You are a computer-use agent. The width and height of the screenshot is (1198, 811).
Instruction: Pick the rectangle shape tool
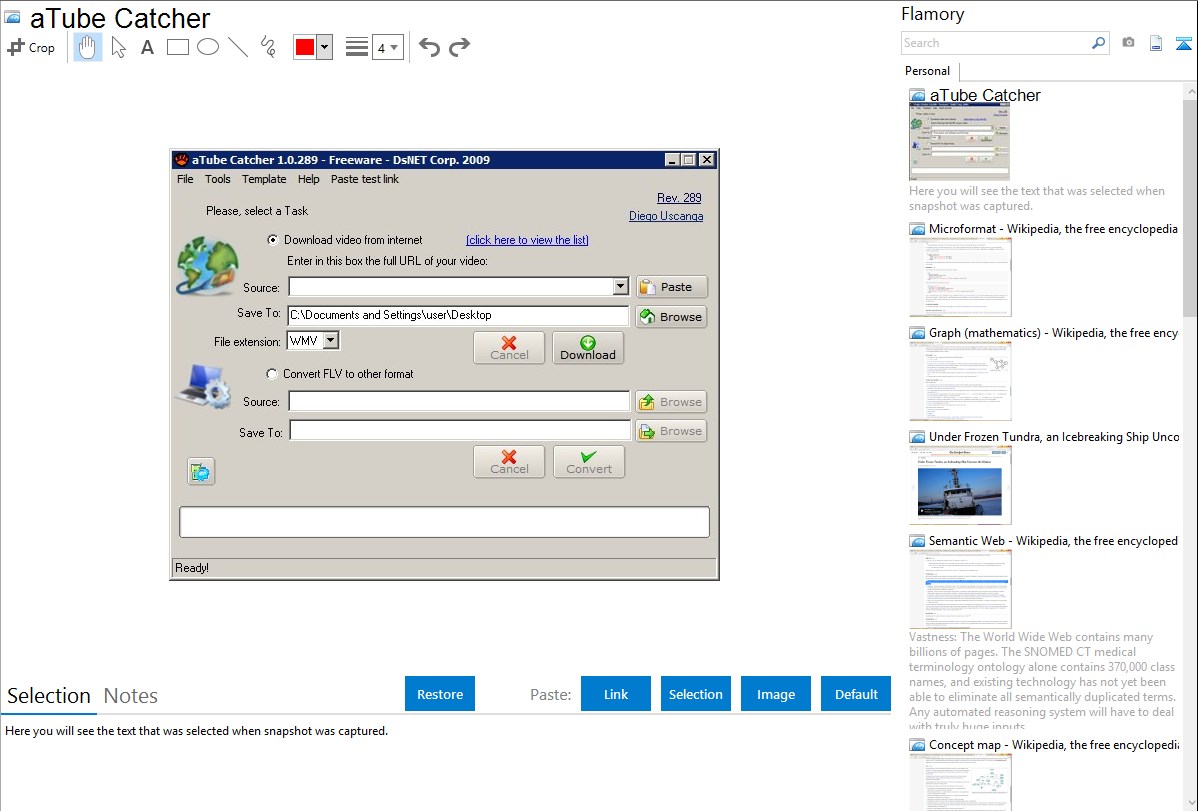(177, 47)
